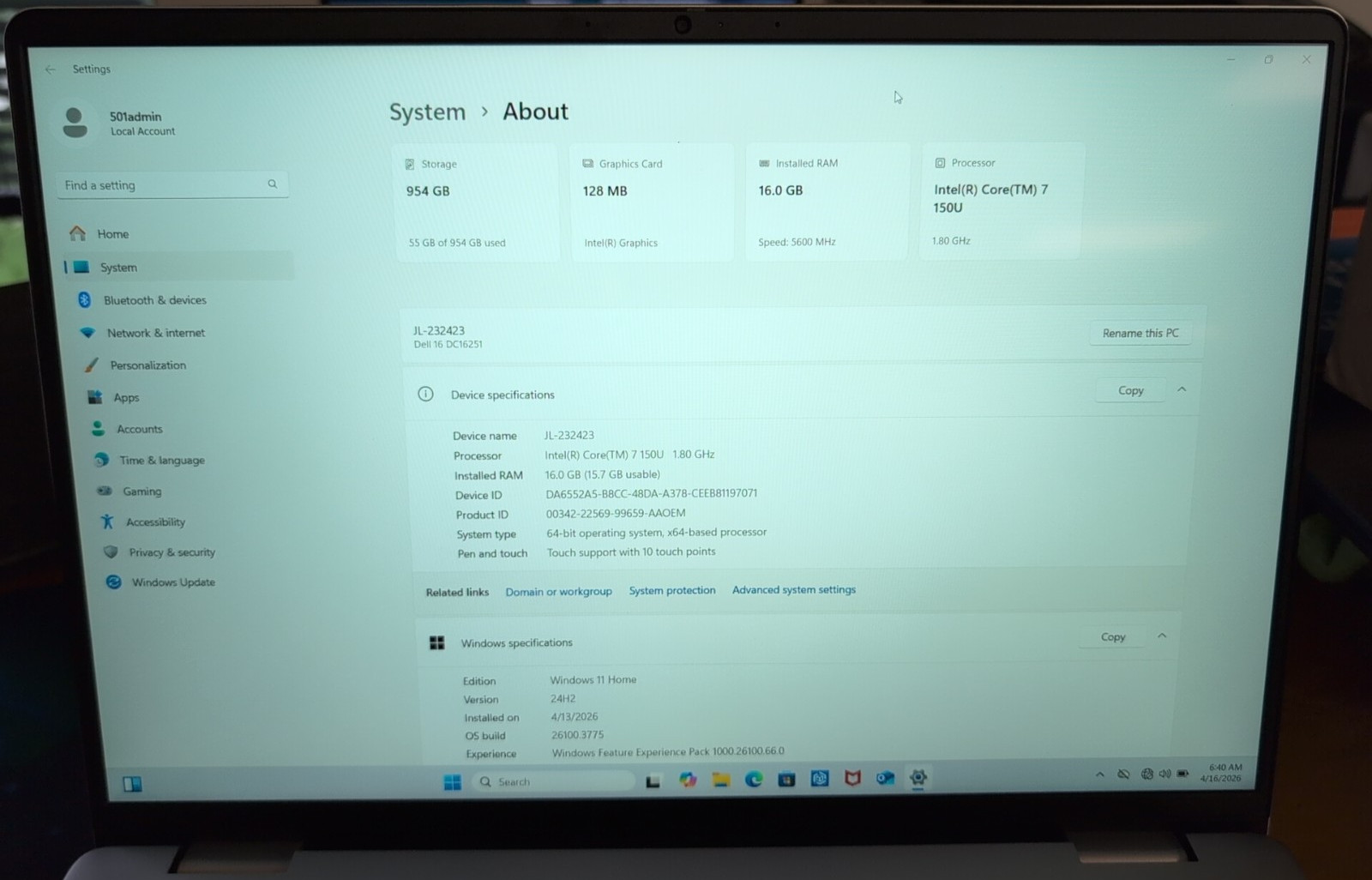
Task: Open the Apps settings section
Action: click(126, 397)
